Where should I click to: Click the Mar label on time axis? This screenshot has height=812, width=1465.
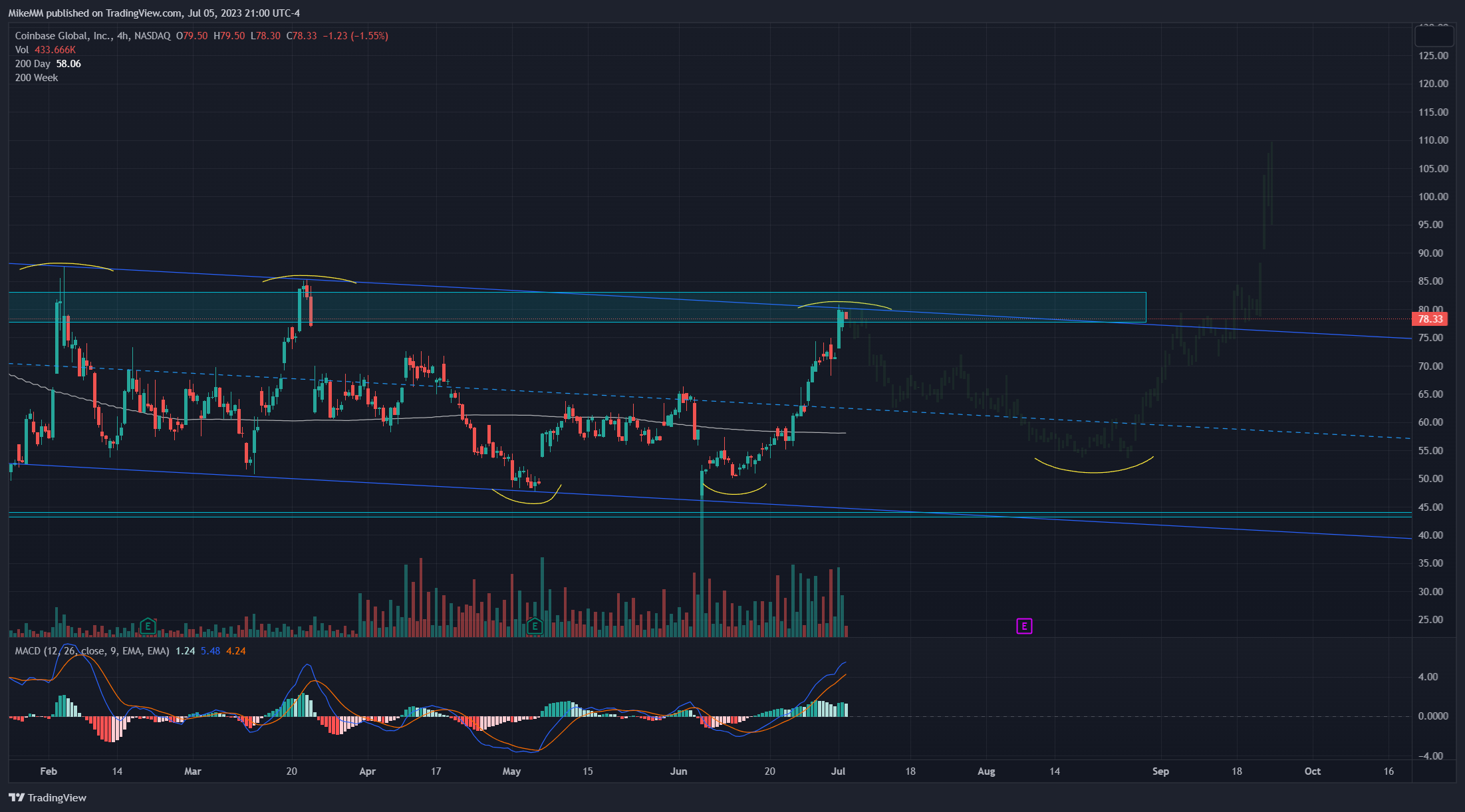(192, 771)
